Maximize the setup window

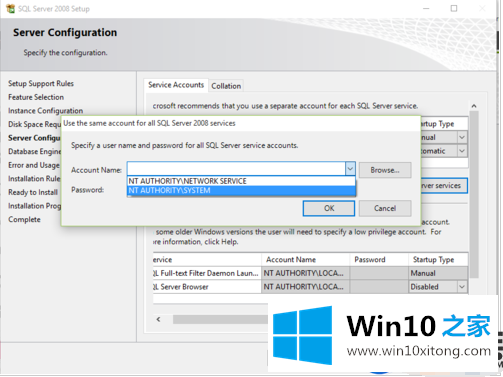coord(454,8)
